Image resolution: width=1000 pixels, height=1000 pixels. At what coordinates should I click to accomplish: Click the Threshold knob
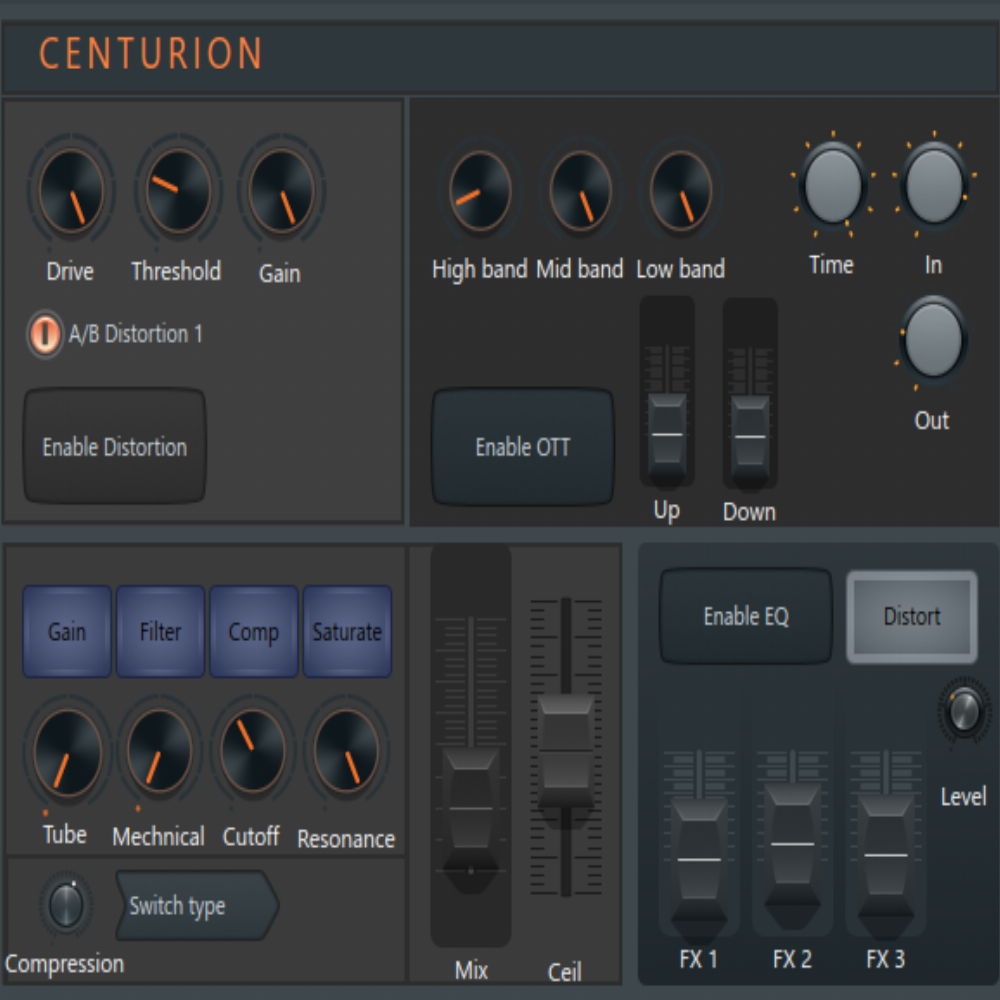(178, 189)
